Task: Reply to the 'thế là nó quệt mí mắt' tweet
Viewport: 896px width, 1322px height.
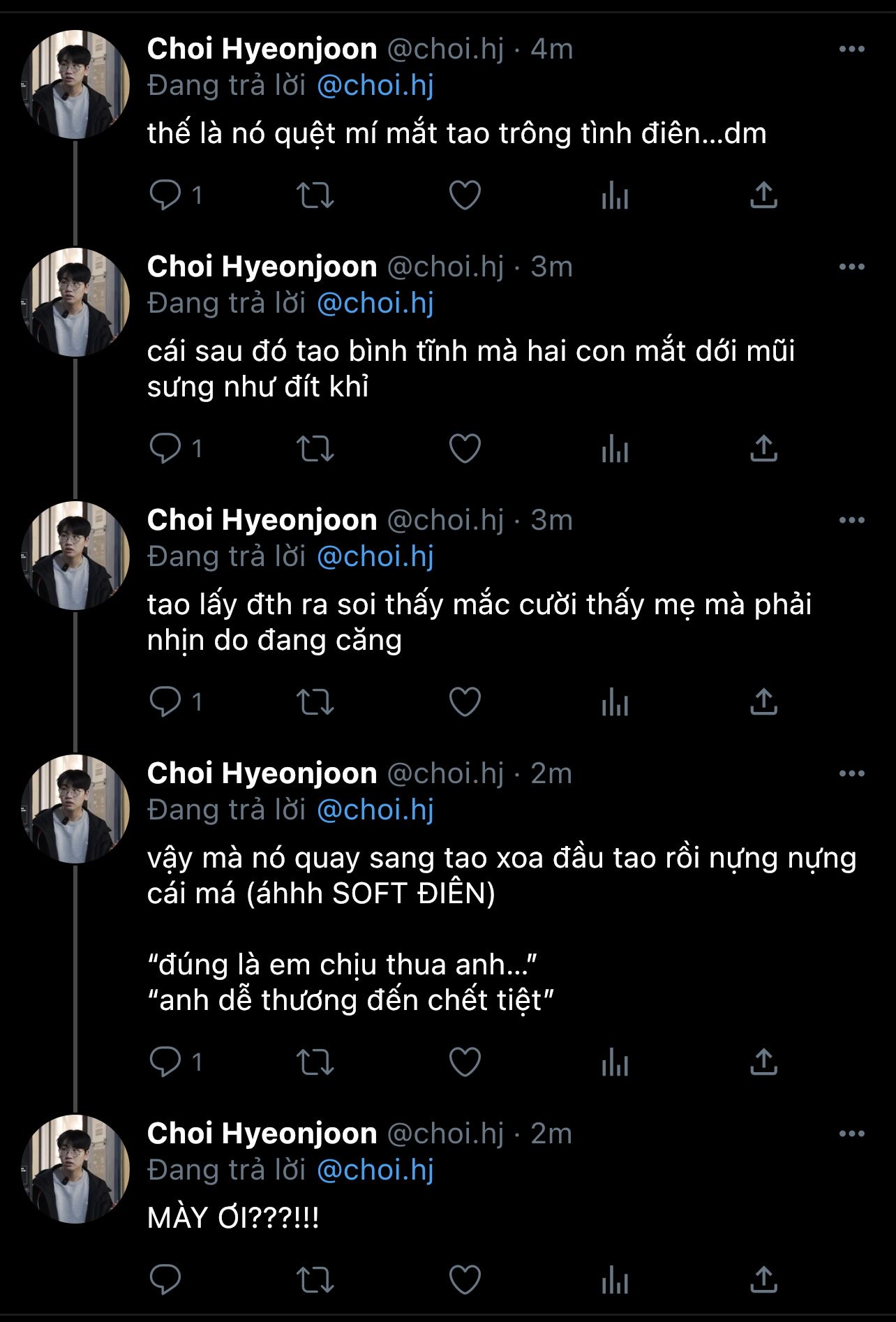Action: 165,195
